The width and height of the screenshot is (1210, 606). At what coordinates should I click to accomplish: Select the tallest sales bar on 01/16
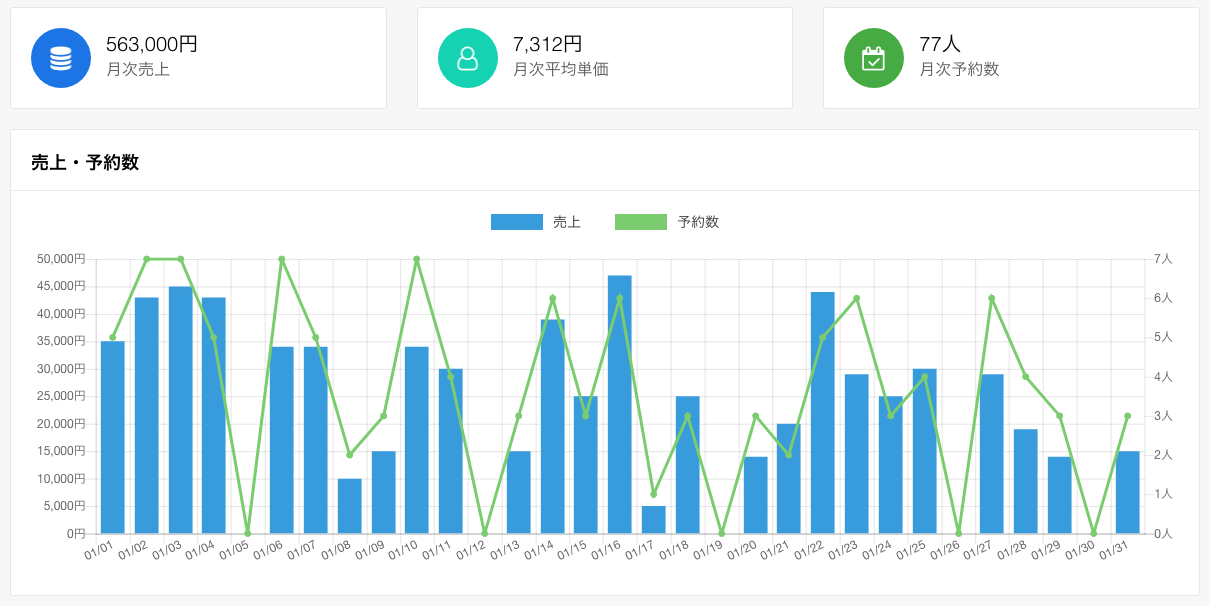(620, 404)
